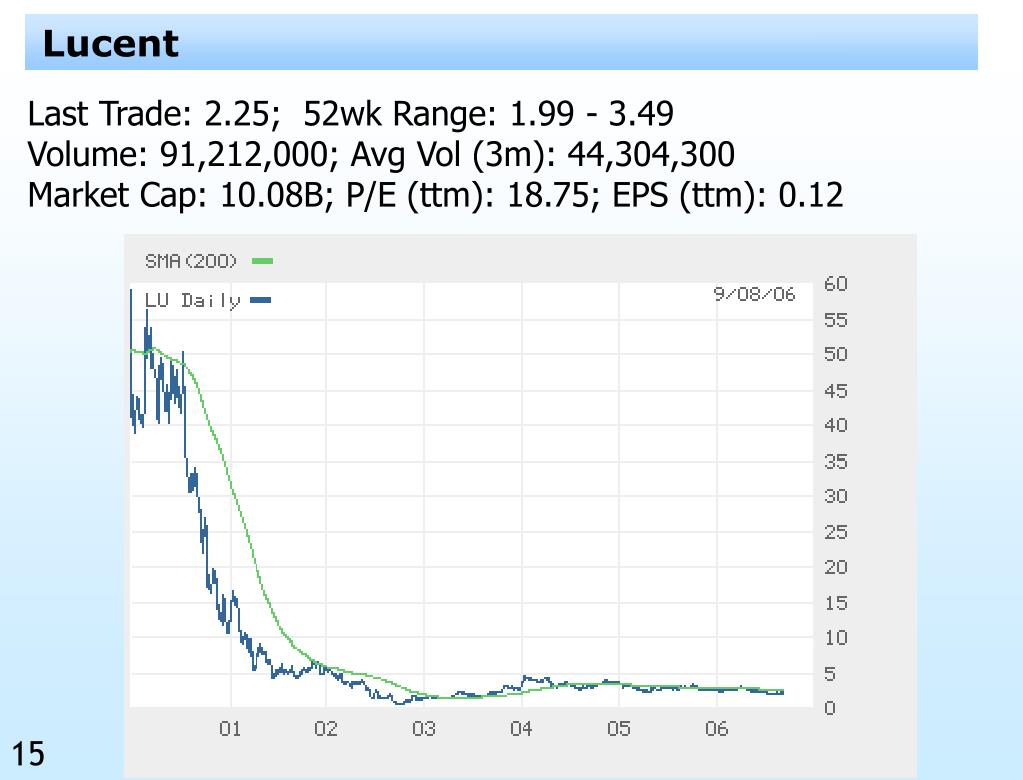
Task: Click the 40 y-axis label
Action: point(836,425)
